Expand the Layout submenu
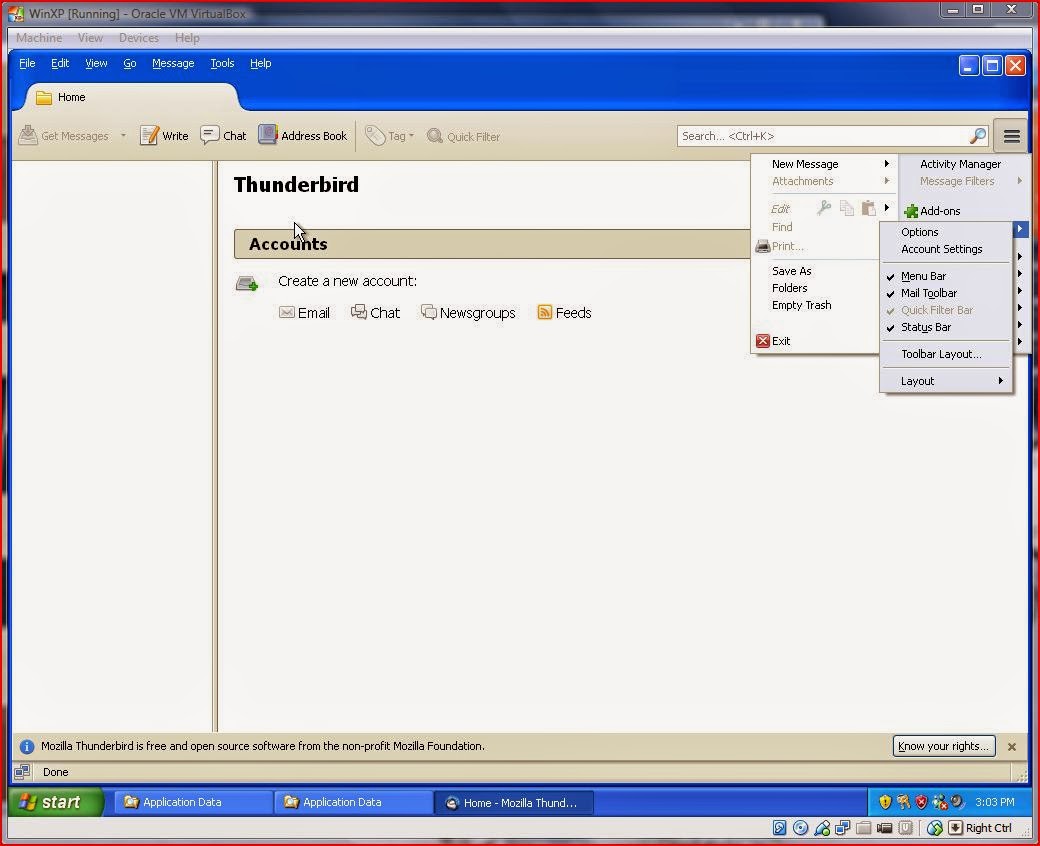1040x846 pixels. [945, 381]
